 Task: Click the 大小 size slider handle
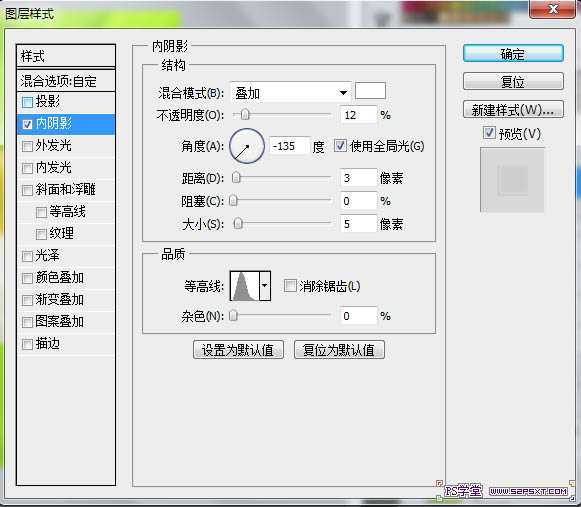(x=239, y=224)
